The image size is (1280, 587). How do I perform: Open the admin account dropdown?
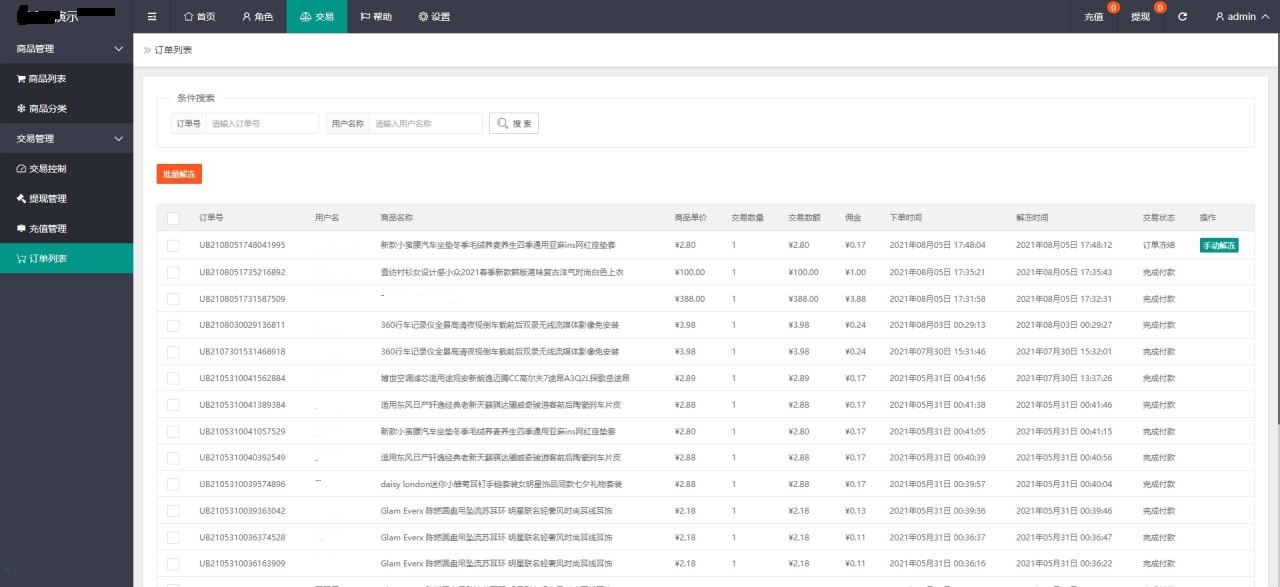[x=1242, y=17]
